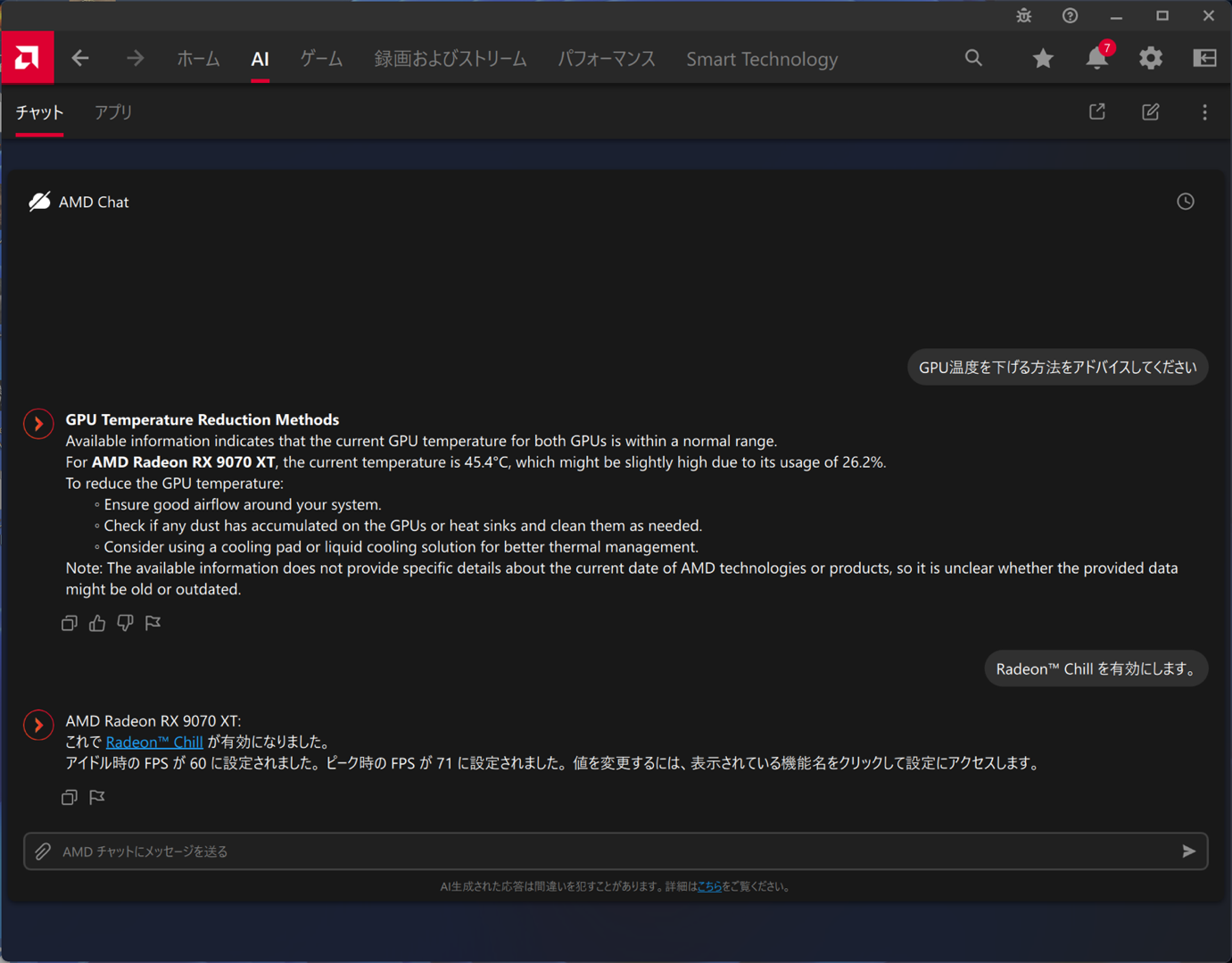Flag the Radeon Chill enabled response
This screenshot has width=1232, height=963.
point(97,797)
